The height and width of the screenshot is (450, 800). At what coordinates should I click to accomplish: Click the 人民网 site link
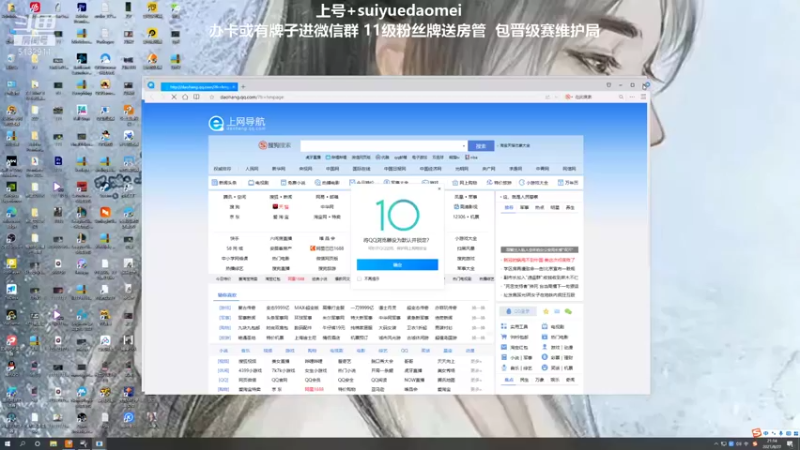tap(252, 169)
